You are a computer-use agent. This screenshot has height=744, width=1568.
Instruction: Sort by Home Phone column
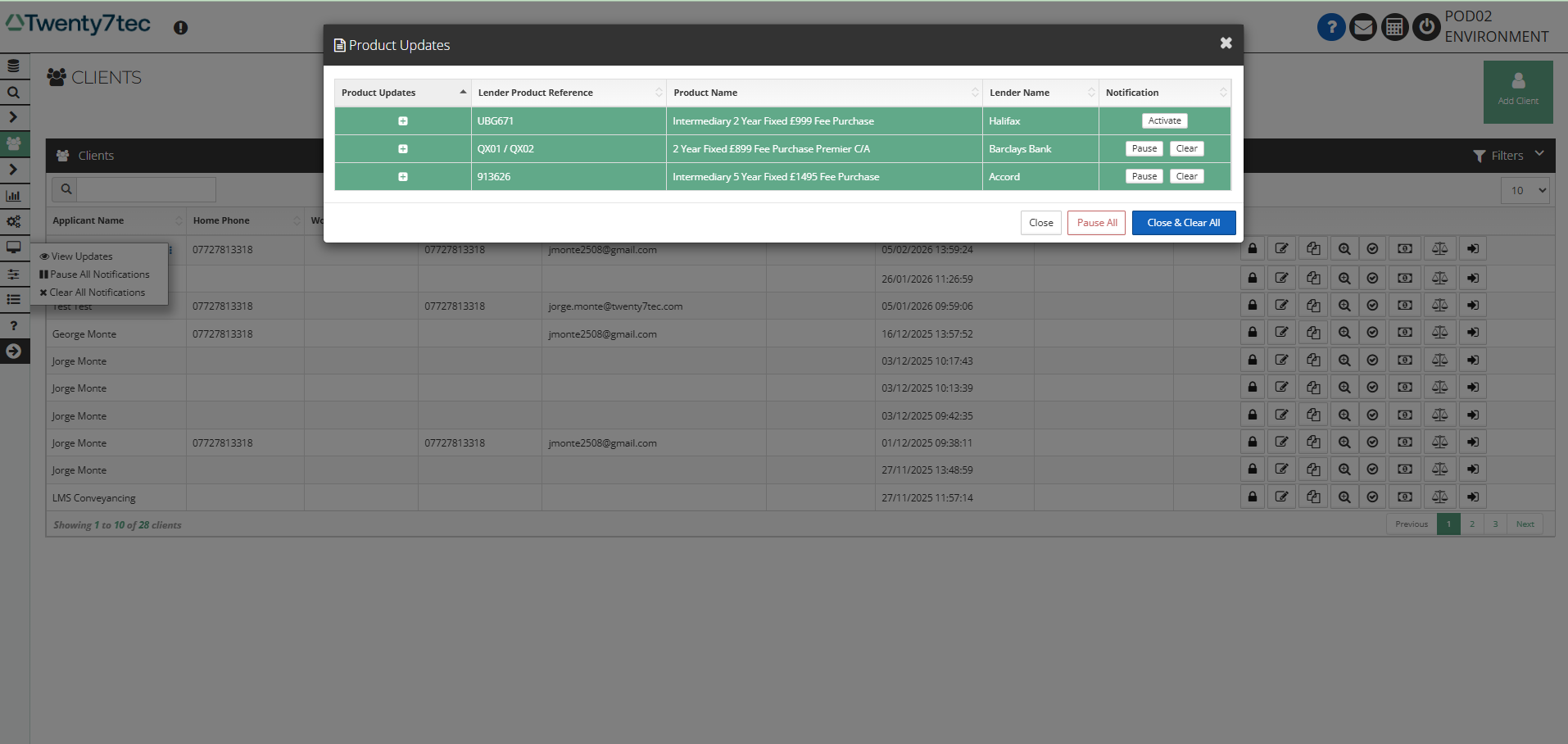[245, 221]
